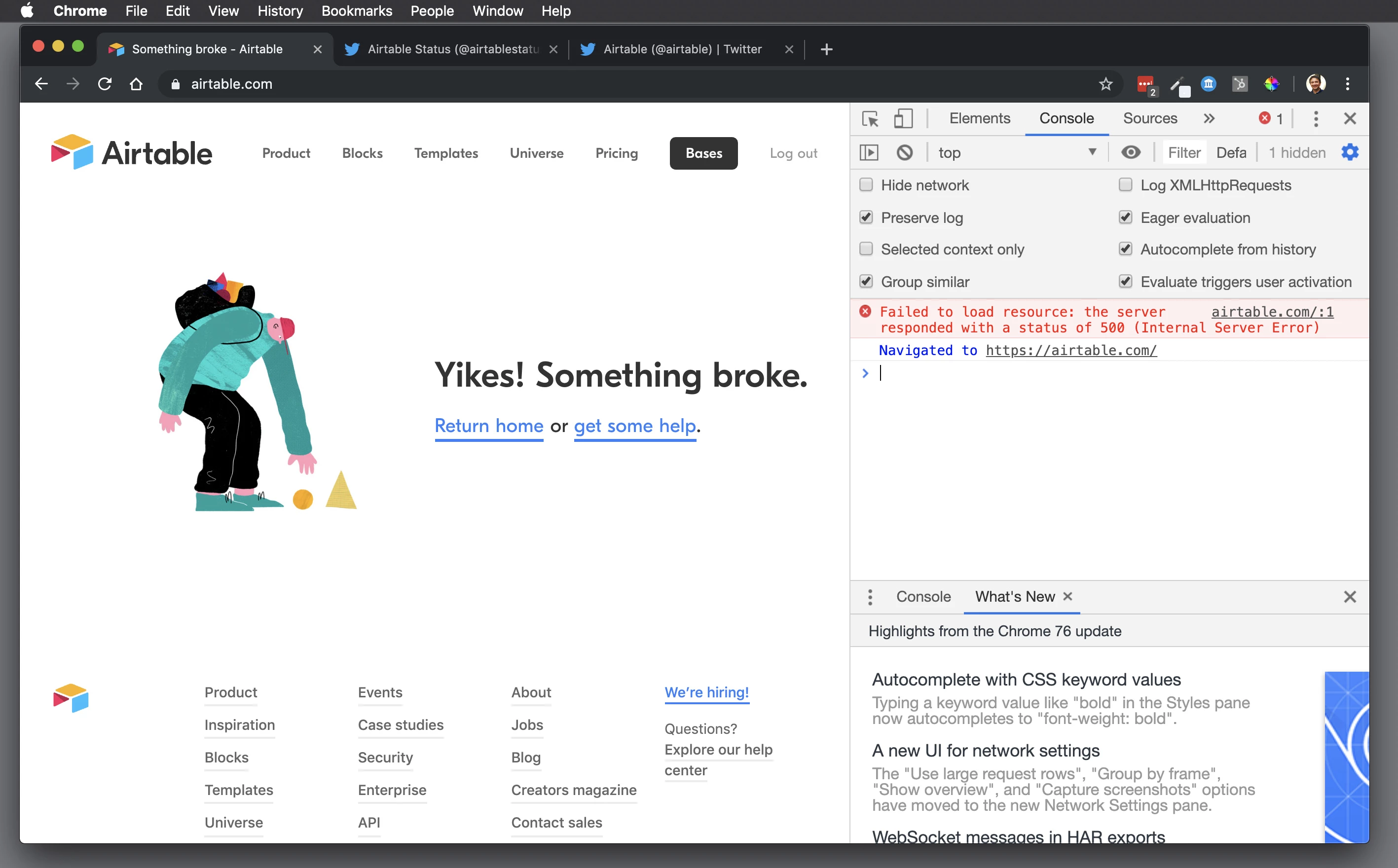Image resolution: width=1398 pixels, height=868 pixels.
Task: Enable Selected context only
Action: [866, 249]
